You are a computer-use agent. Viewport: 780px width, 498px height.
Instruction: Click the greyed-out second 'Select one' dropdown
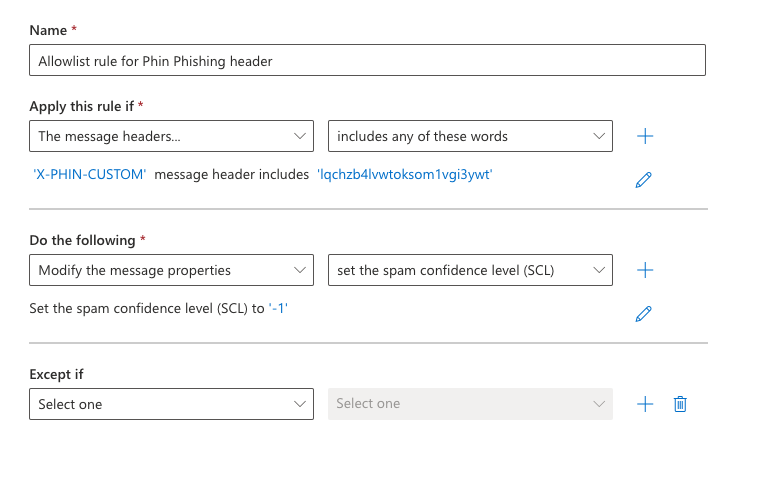coord(470,404)
